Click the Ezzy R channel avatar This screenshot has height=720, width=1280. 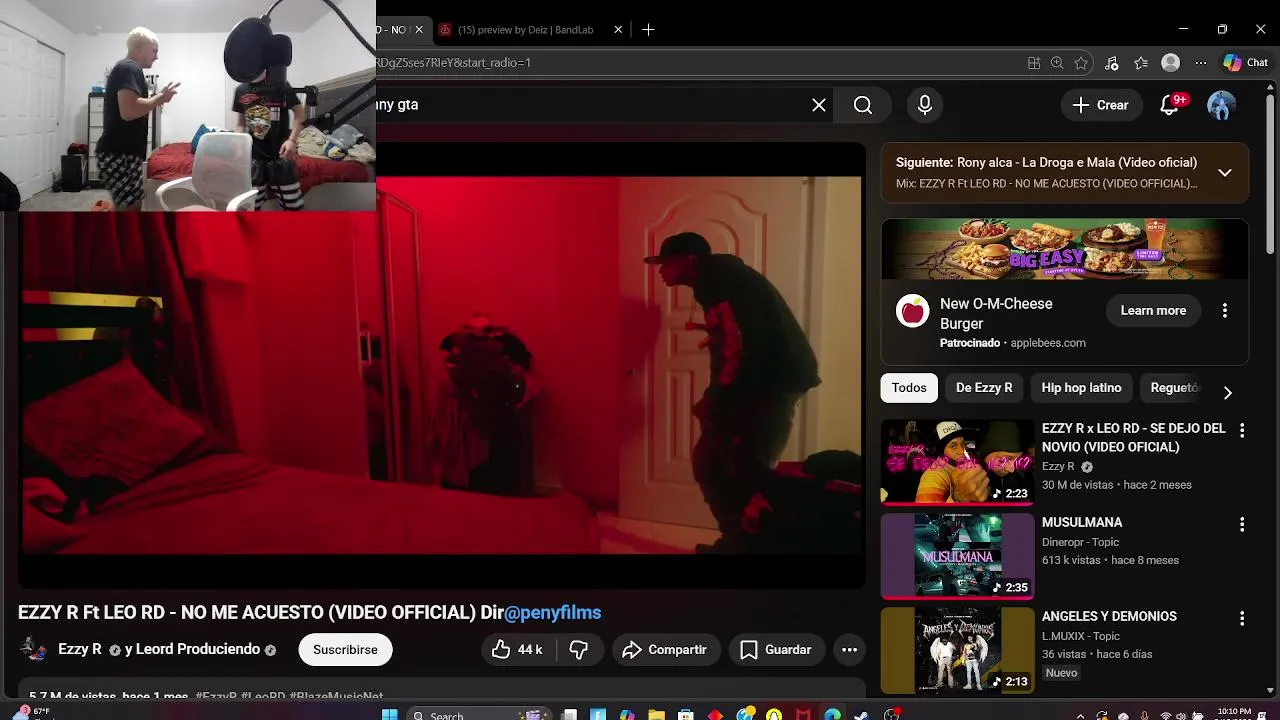click(34, 649)
